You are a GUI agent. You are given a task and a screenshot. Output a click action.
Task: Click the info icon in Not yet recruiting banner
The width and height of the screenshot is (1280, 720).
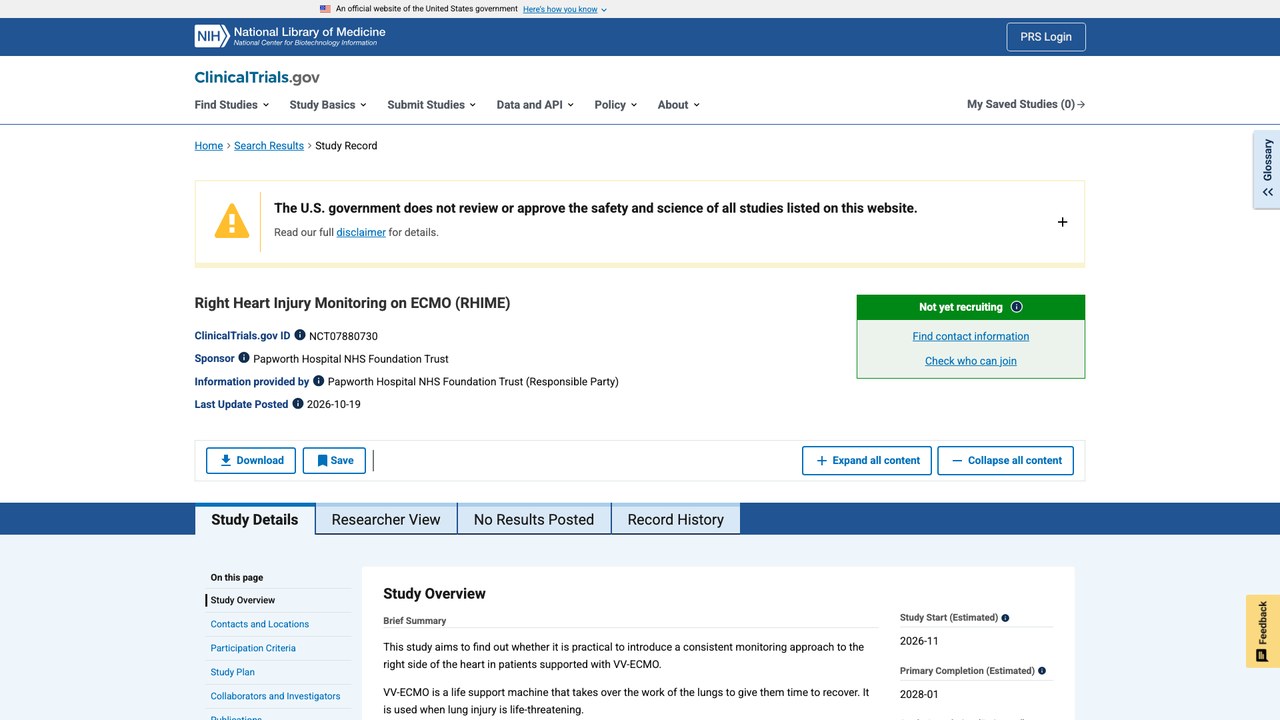click(1017, 307)
